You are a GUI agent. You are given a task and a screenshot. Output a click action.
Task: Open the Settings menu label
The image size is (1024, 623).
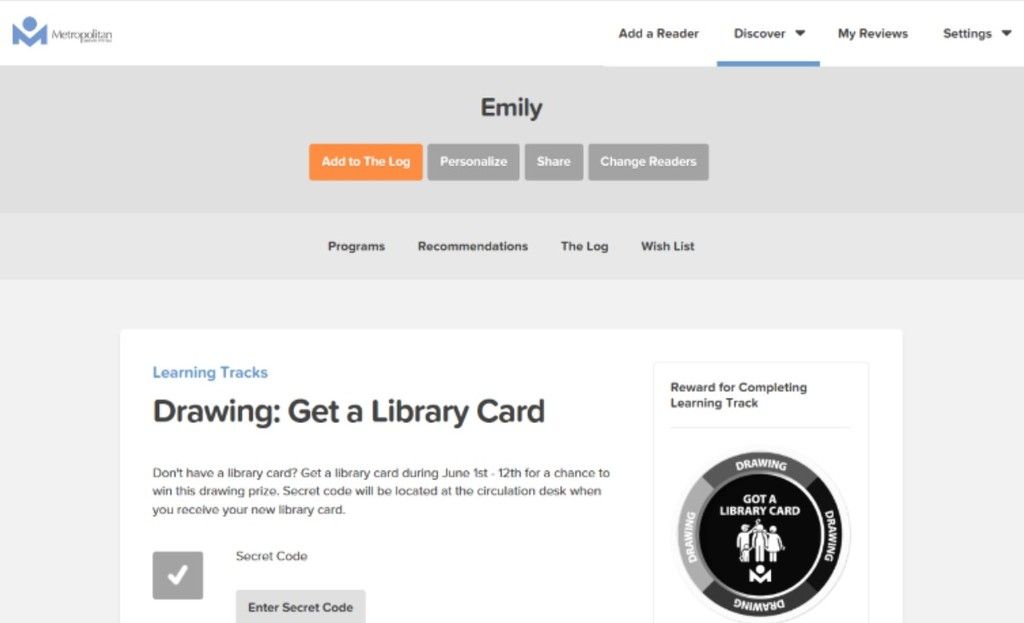967,33
